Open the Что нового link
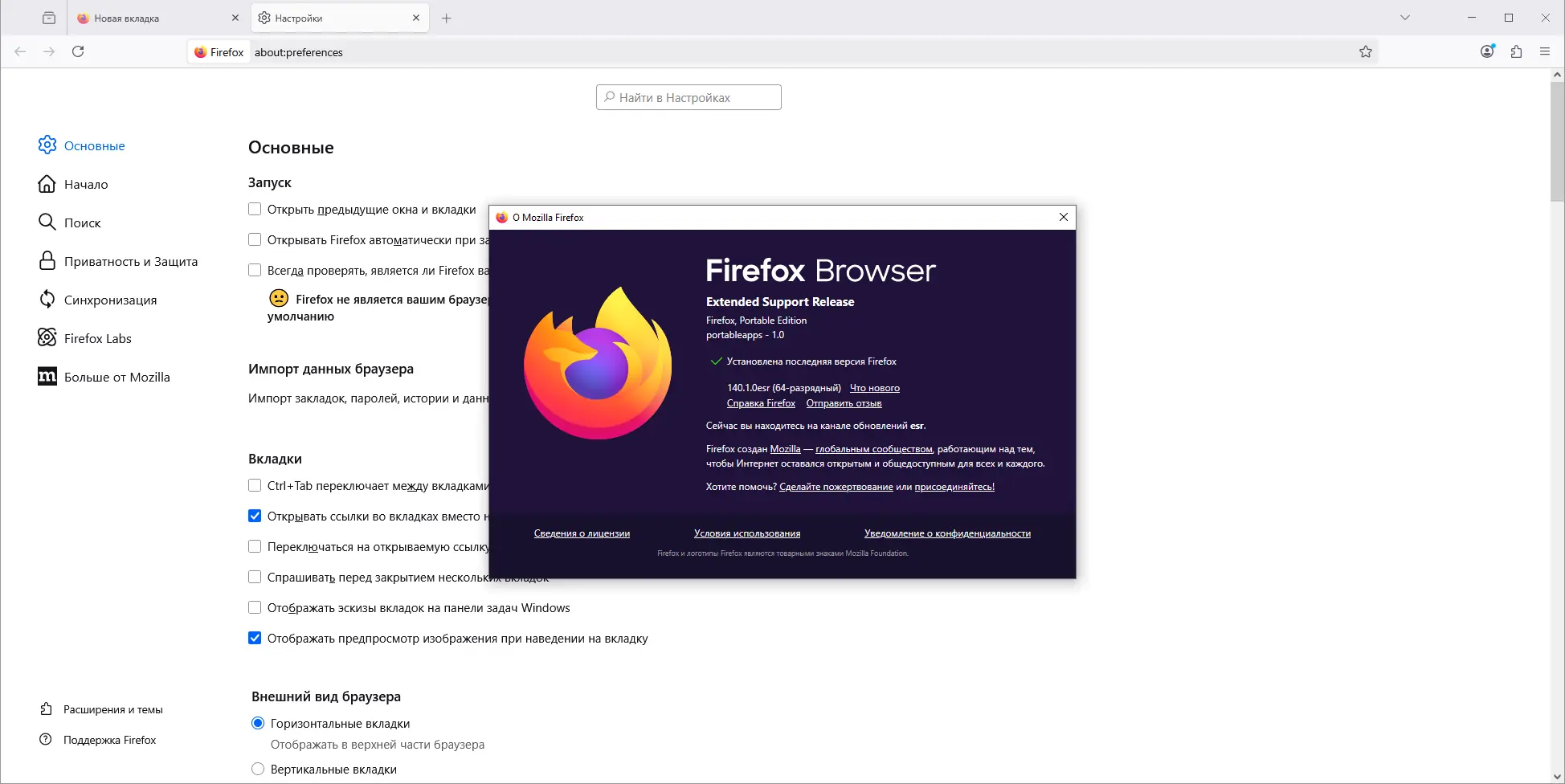This screenshot has width=1565, height=784. tap(875, 388)
